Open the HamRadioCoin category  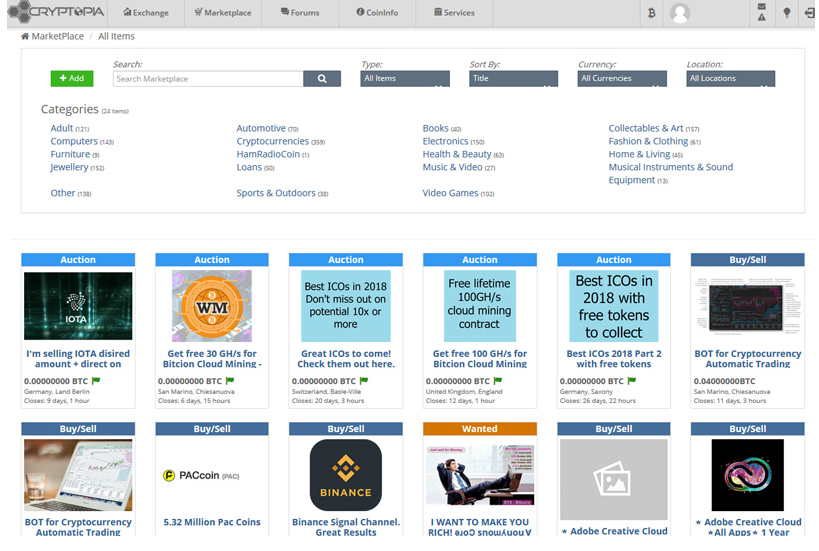268,154
